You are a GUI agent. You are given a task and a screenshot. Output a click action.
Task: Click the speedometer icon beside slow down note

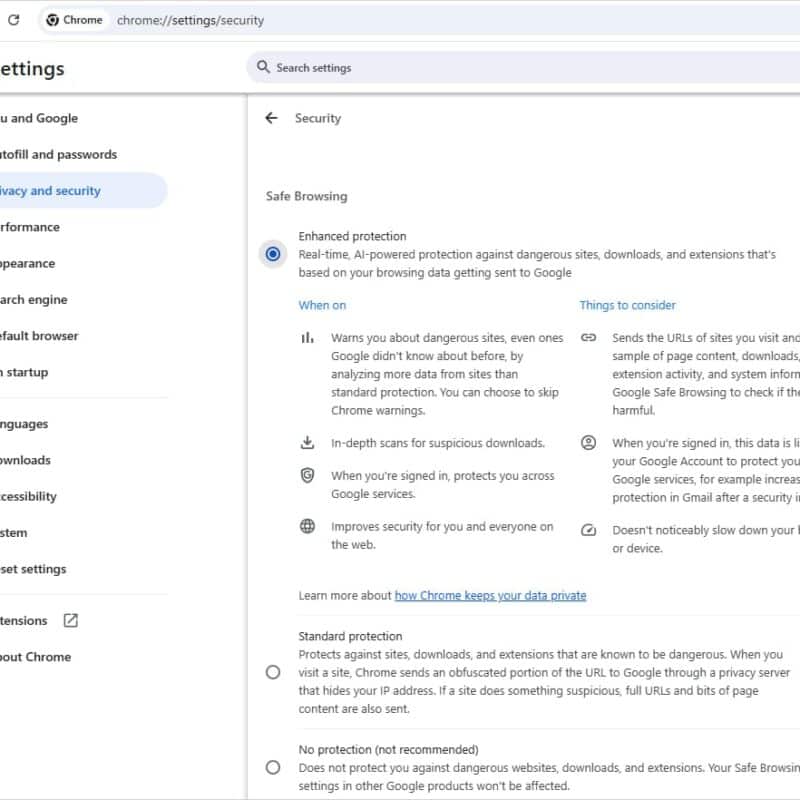tap(588, 530)
